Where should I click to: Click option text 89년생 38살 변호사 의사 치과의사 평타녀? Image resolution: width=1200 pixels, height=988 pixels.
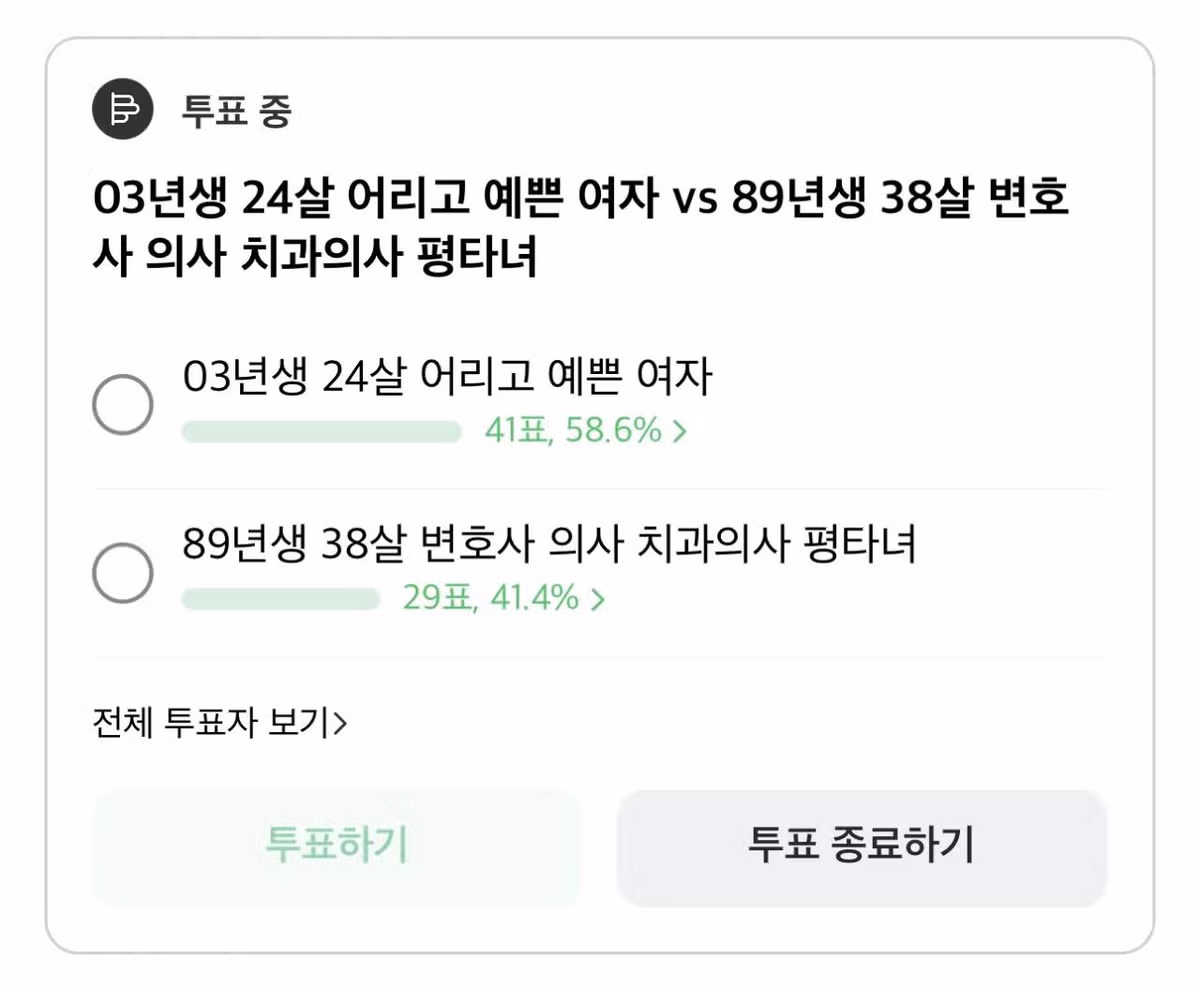tap(549, 546)
